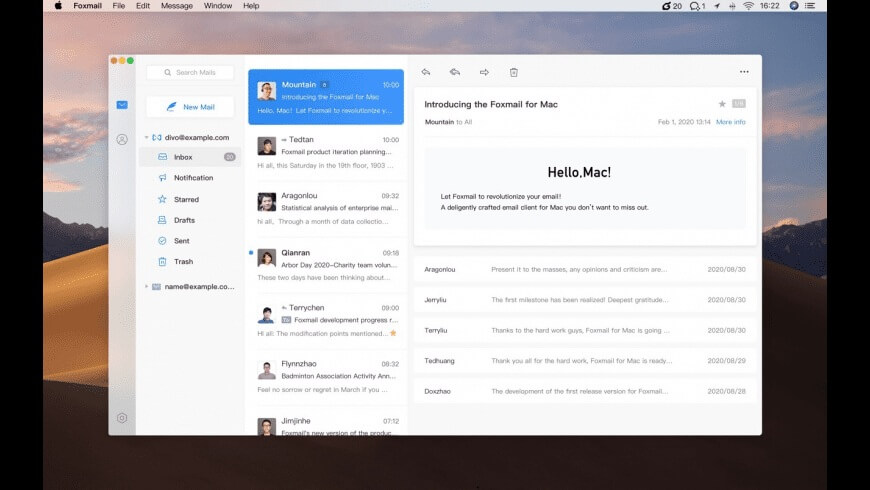Open the Trash folder
This screenshot has height=490, width=870.
(x=190, y=261)
